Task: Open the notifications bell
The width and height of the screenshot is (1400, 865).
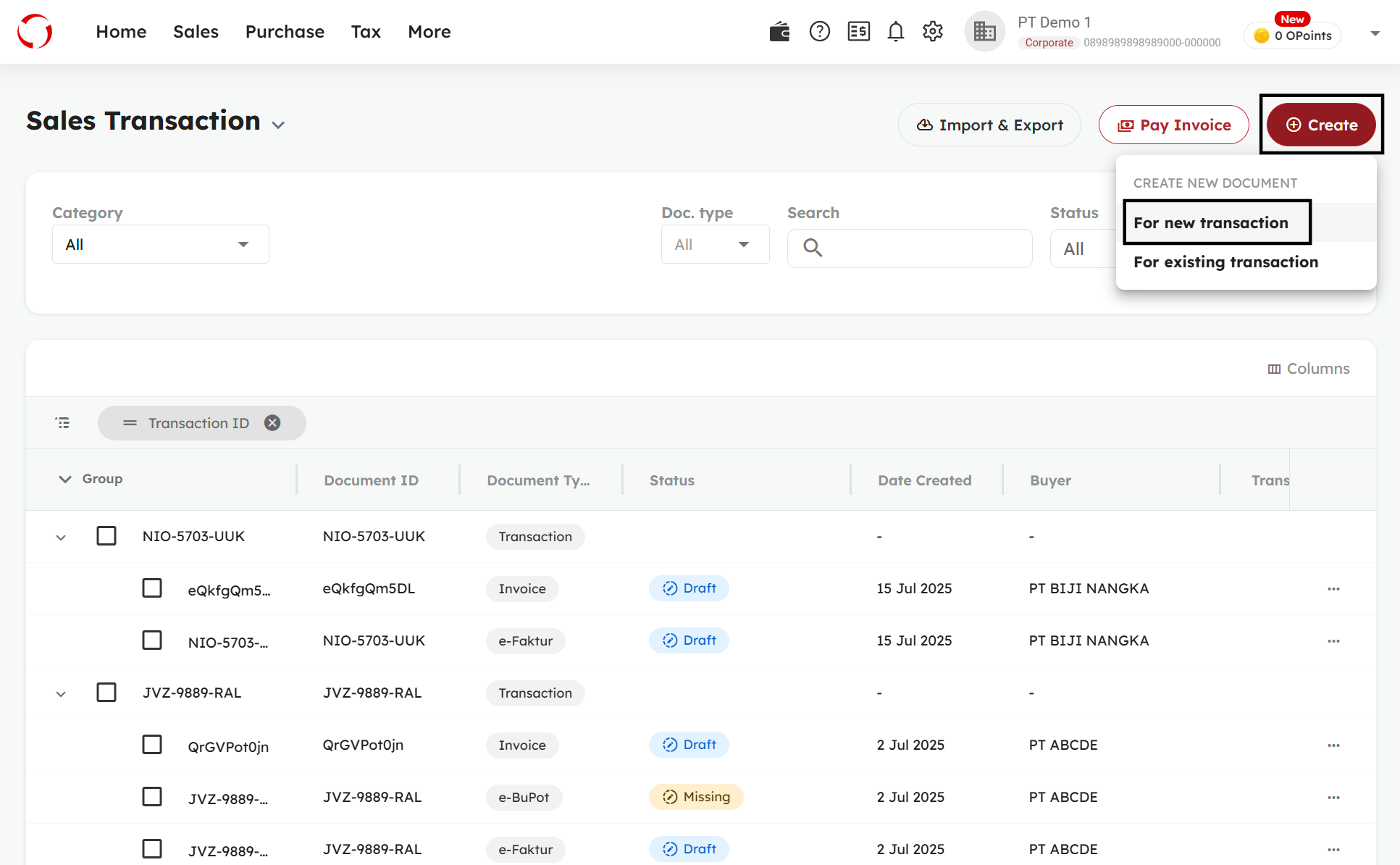Action: click(x=896, y=32)
